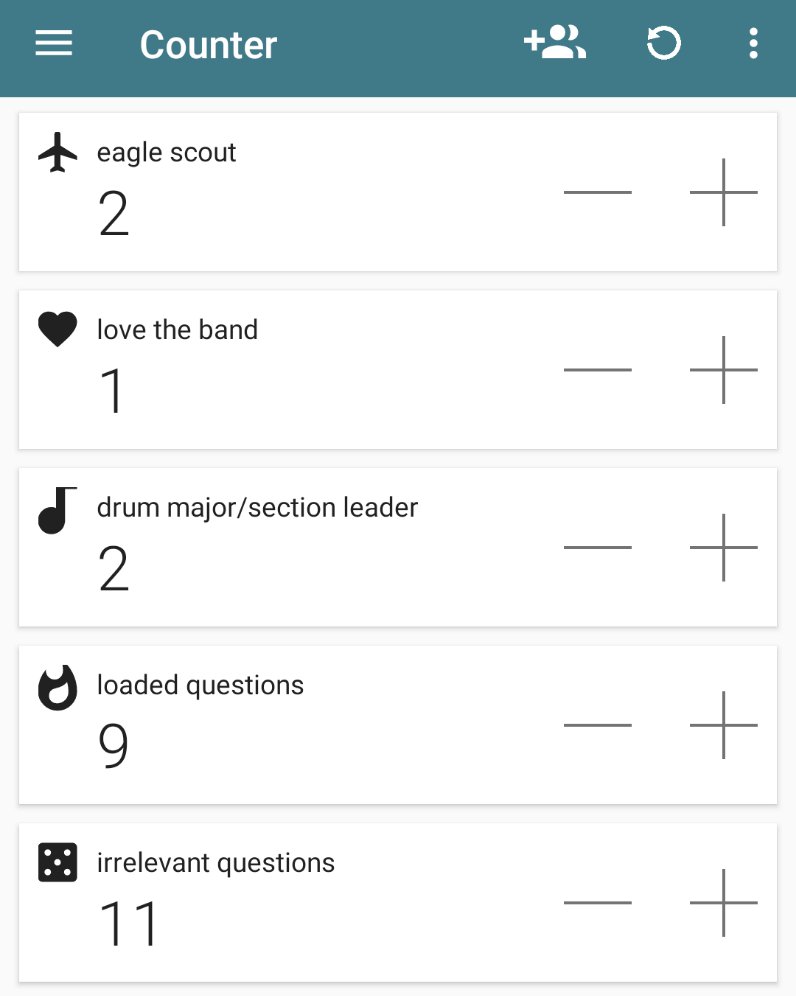Decrement the eagle scout counter

(x=598, y=192)
